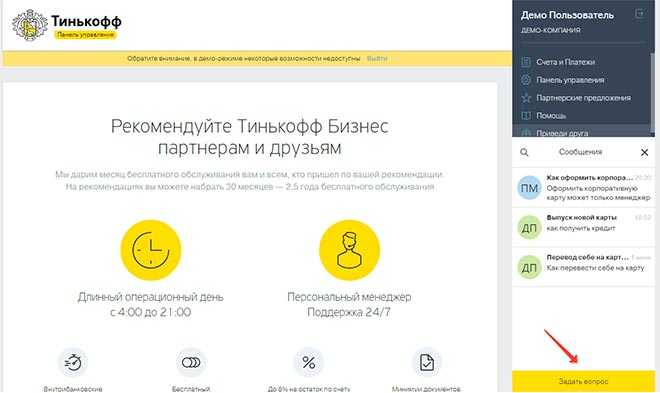Click the percent icon
This screenshot has width=660, height=393.
(x=309, y=362)
